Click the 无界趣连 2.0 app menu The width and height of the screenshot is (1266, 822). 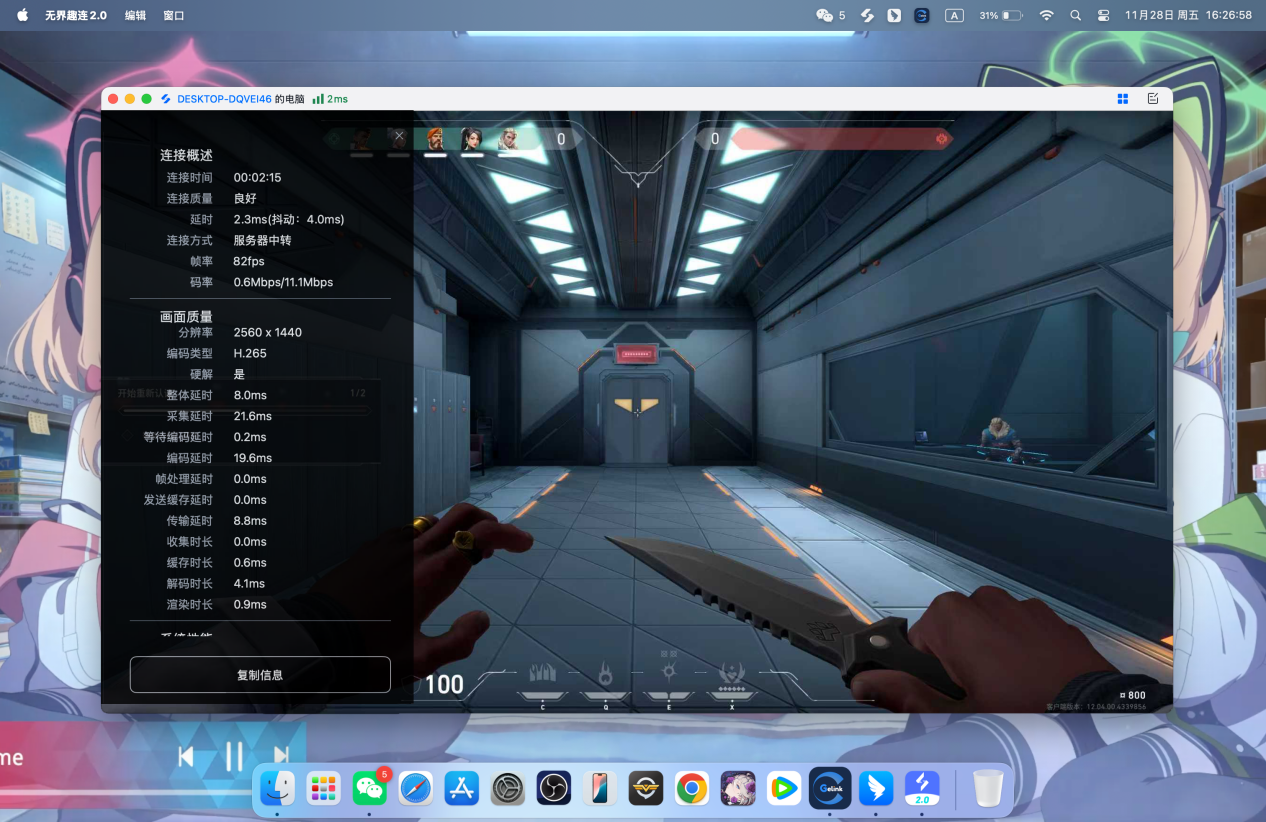click(x=75, y=16)
